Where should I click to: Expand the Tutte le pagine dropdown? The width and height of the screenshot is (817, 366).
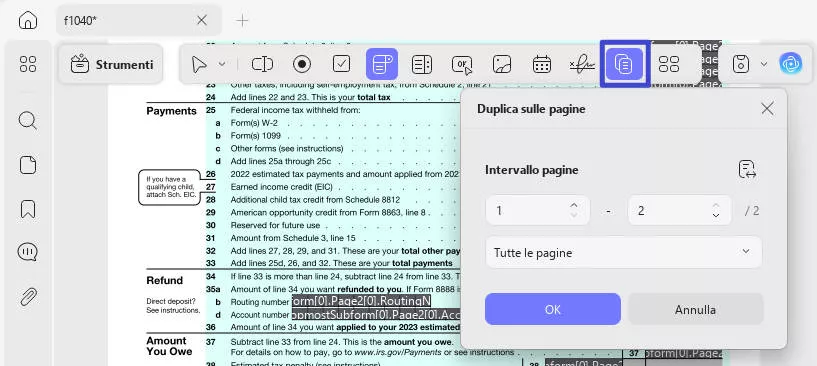coord(624,252)
